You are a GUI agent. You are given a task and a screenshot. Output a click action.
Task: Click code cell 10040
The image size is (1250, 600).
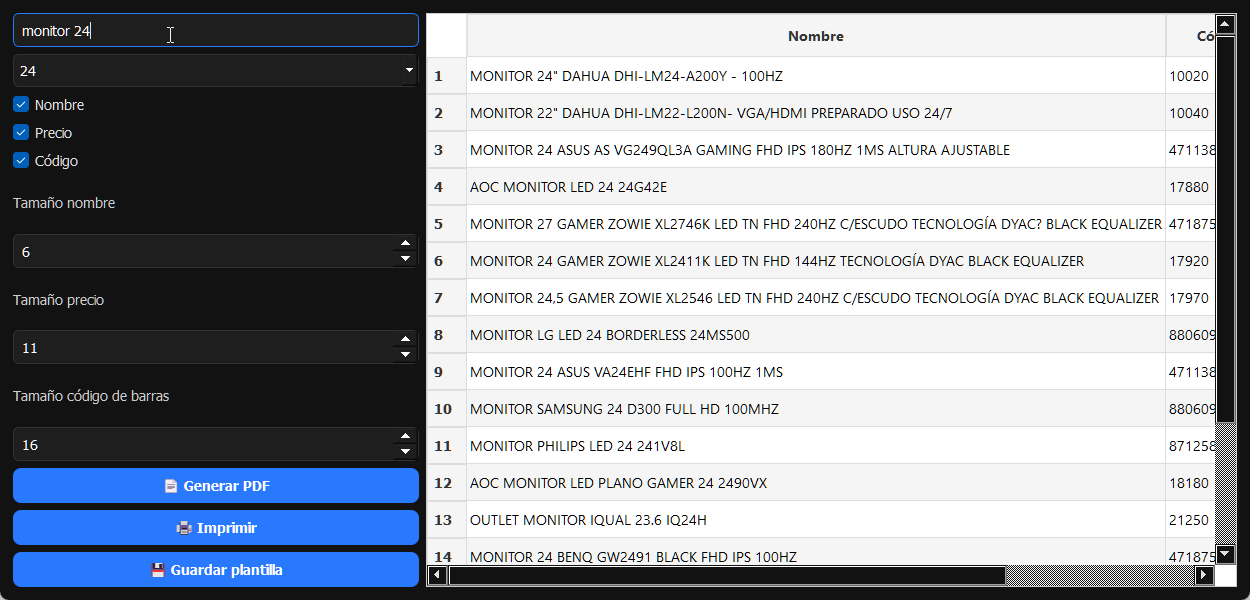(x=1190, y=113)
